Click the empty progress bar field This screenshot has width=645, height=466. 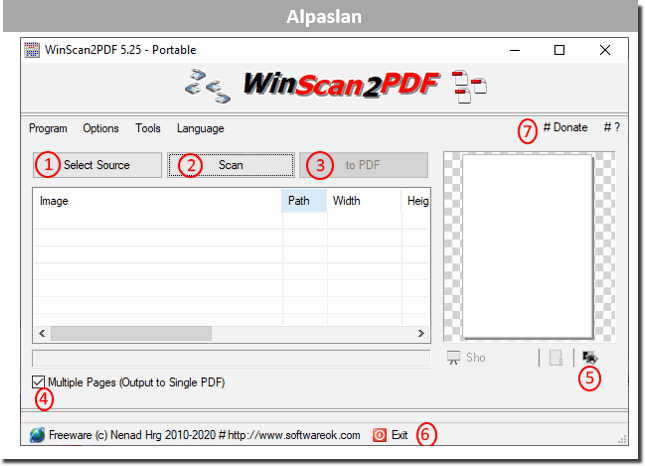click(x=231, y=358)
